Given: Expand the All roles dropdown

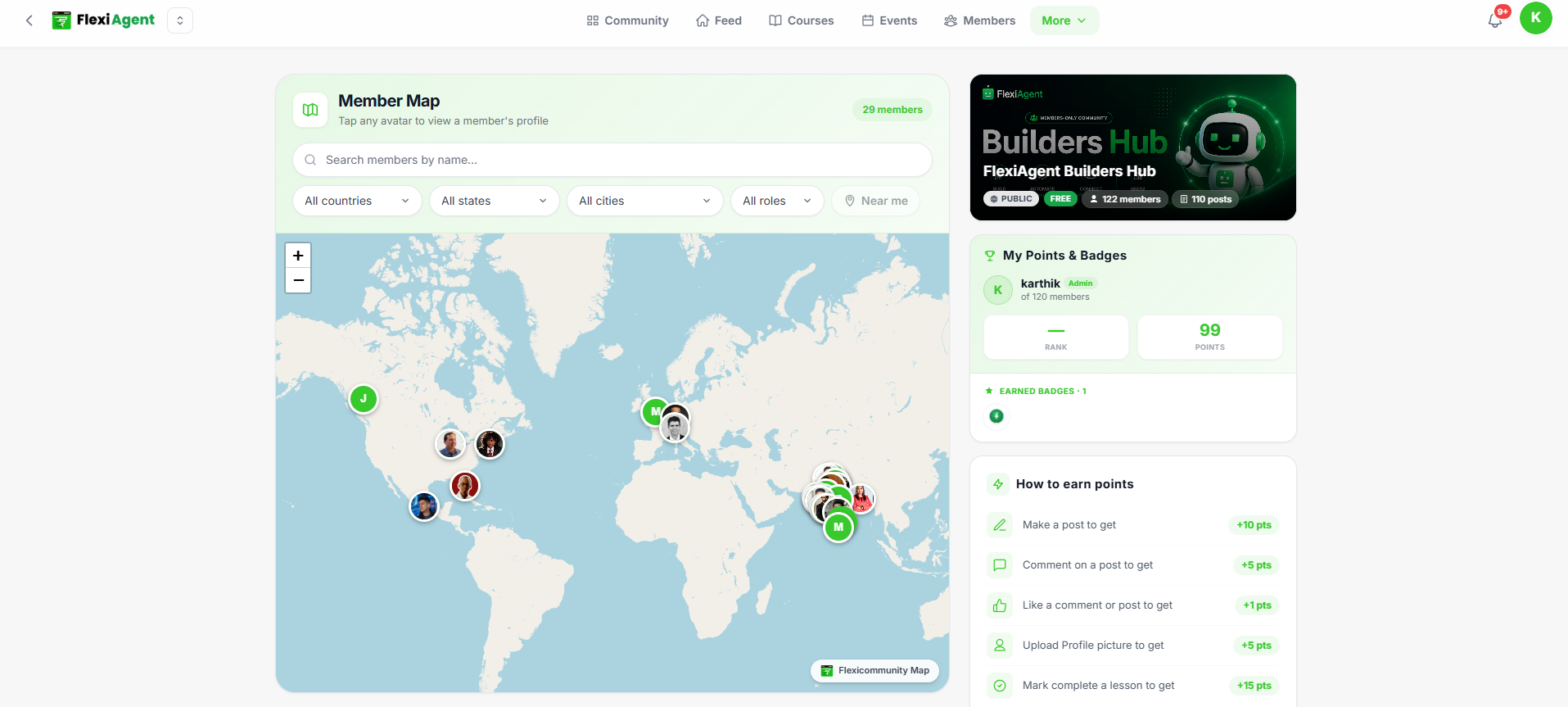Looking at the screenshot, I should [x=777, y=201].
